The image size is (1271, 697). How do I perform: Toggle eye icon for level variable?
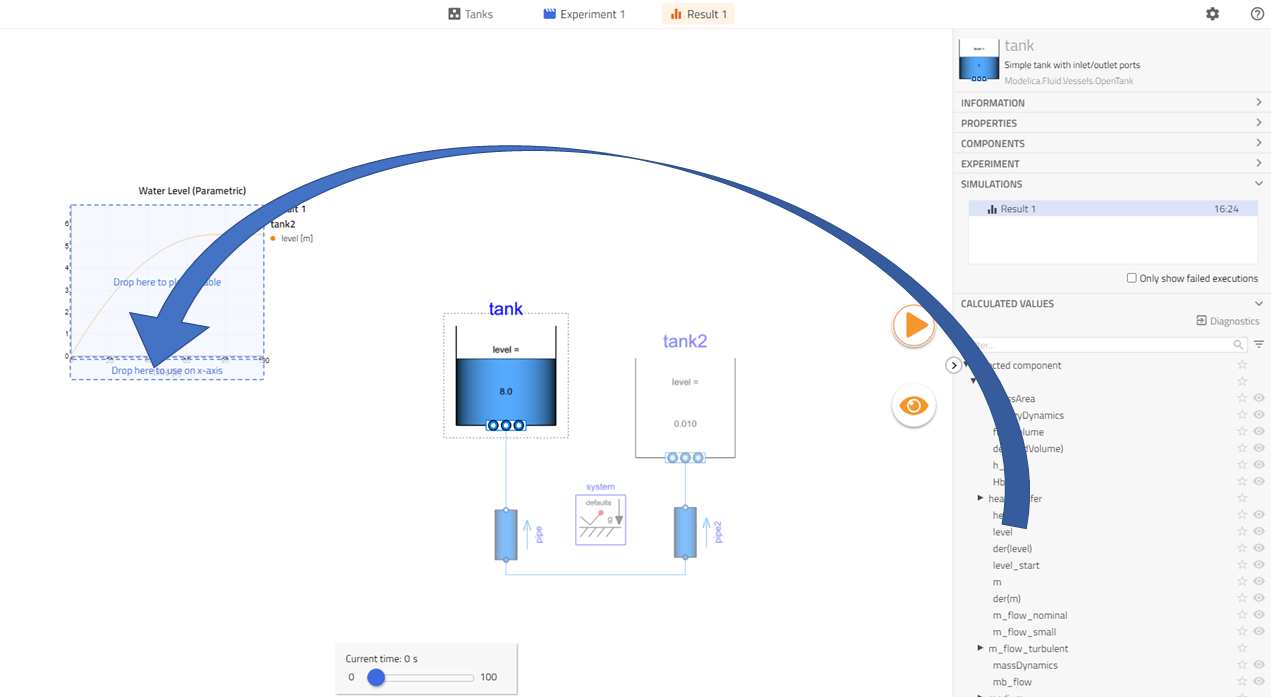click(x=1259, y=532)
